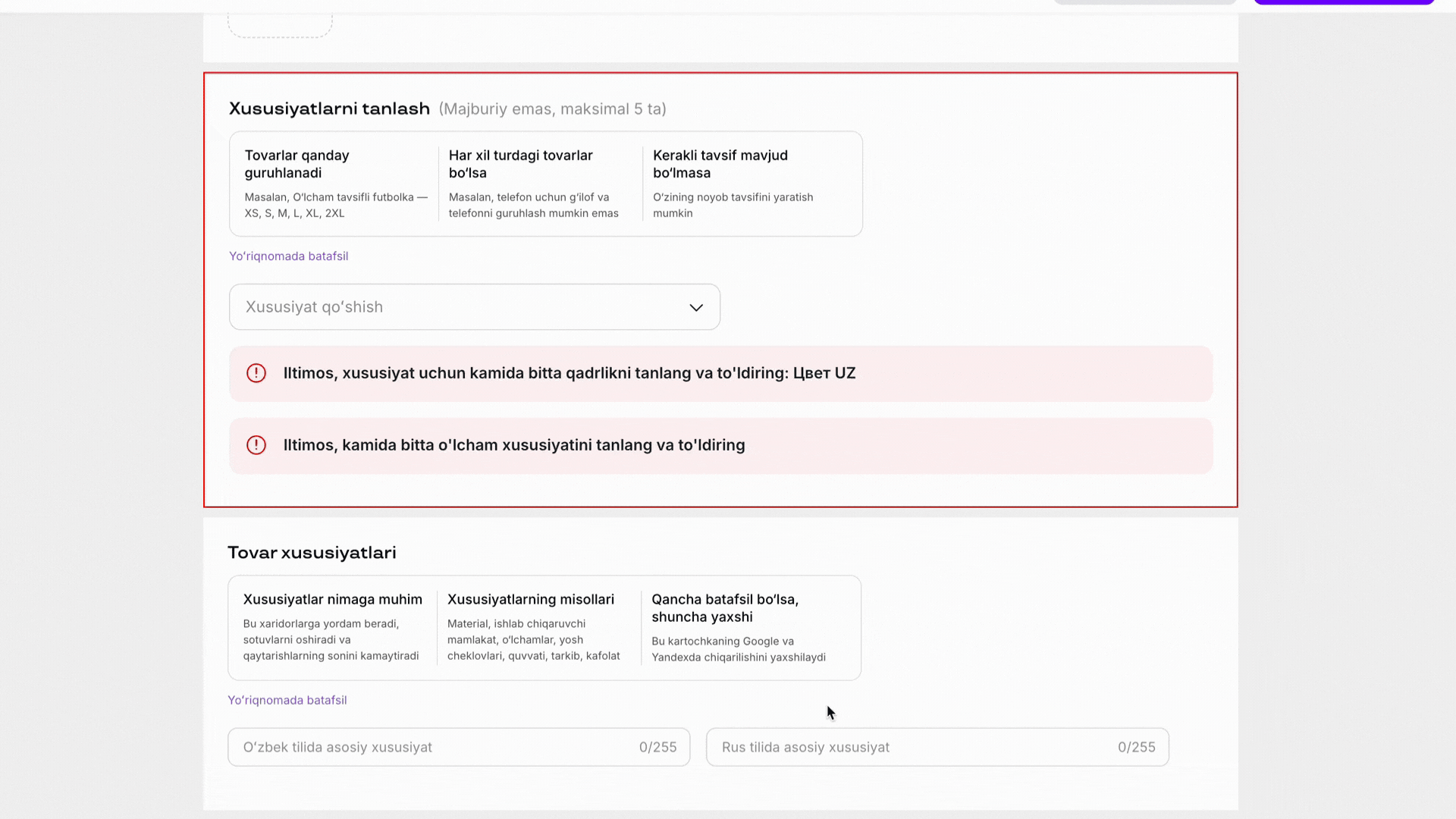This screenshot has height=819, width=1456.
Task: Click 0/255 counter in Rus tilida field
Action: [1136, 747]
